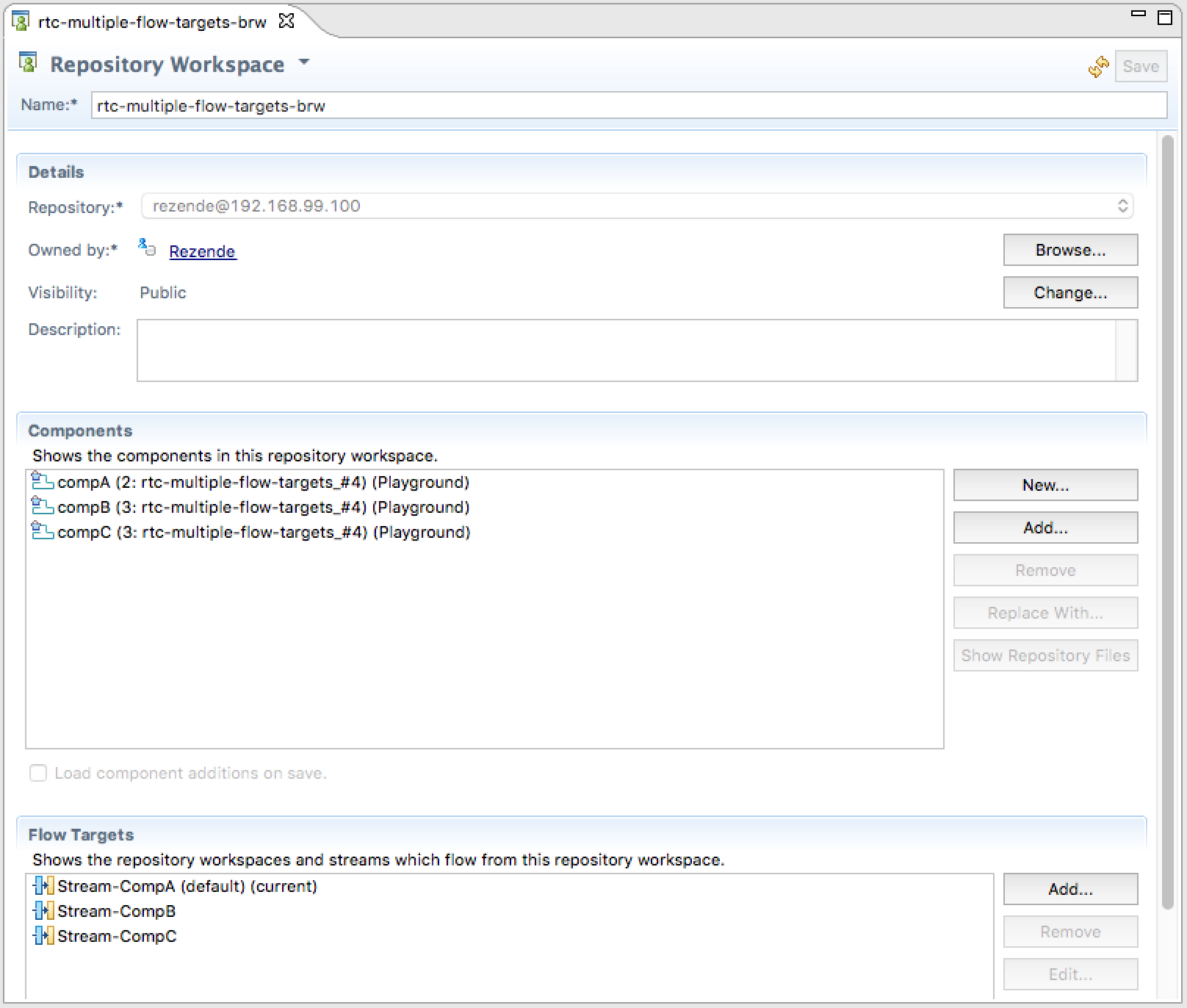The width and height of the screenshot is (1187, 1008).
Task: Click the compB component icon
Action: [x=42, y=507]
